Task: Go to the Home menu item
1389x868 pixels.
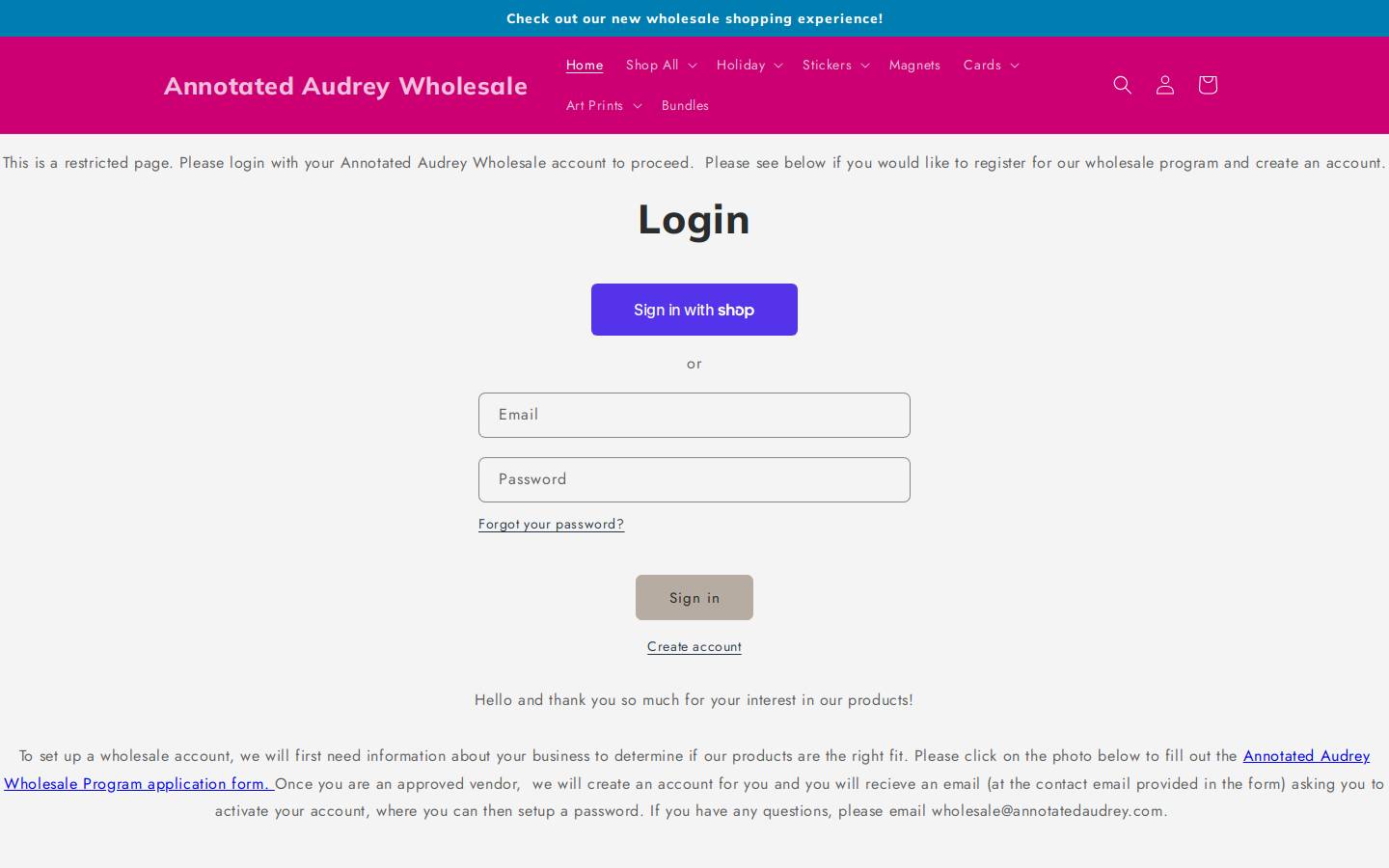Action: coord(585,65)
